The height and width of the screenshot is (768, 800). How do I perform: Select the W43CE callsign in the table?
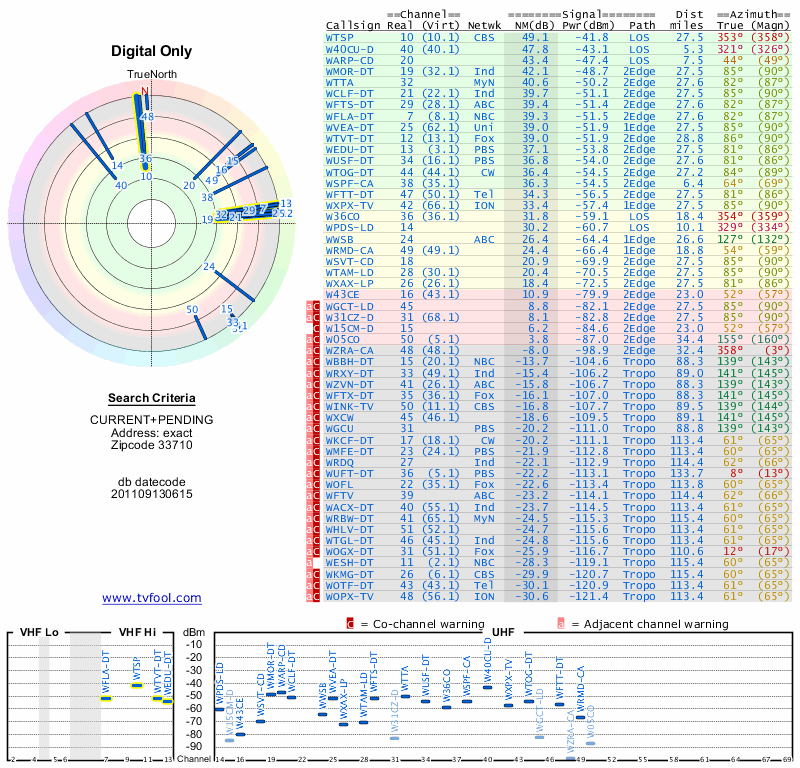pos(342,294)
